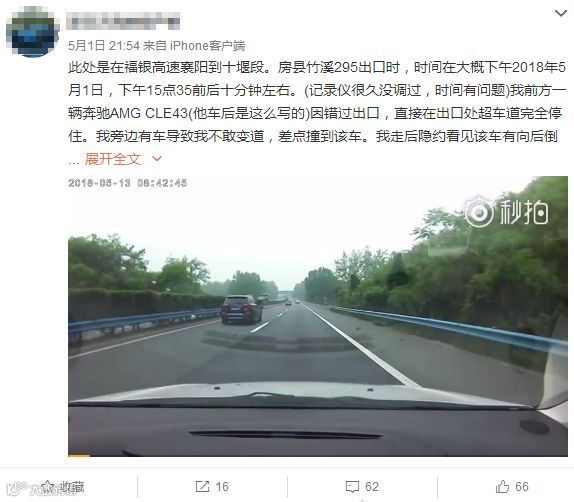
Task: Click the like count 66
Action: coord(522,487)
